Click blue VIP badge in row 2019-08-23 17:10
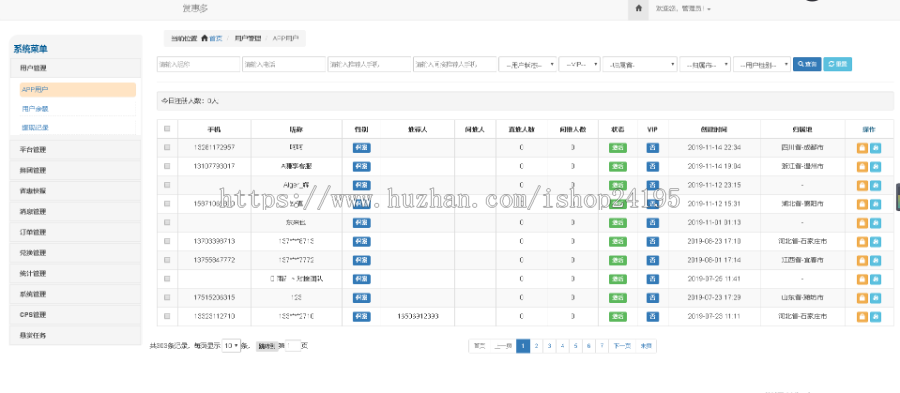This screenshot has width=900, height=393. 653,242
